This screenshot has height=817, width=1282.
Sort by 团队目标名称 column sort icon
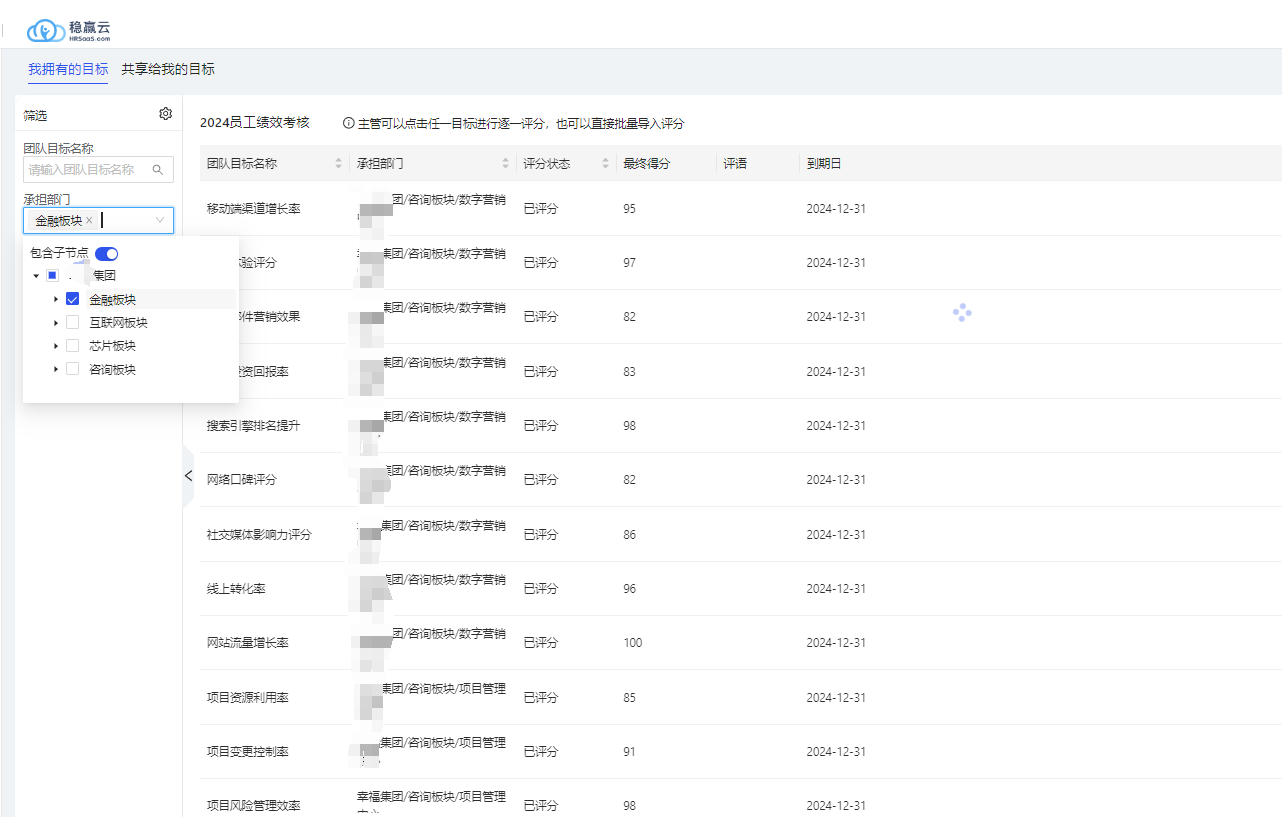(x=338, y=164)
